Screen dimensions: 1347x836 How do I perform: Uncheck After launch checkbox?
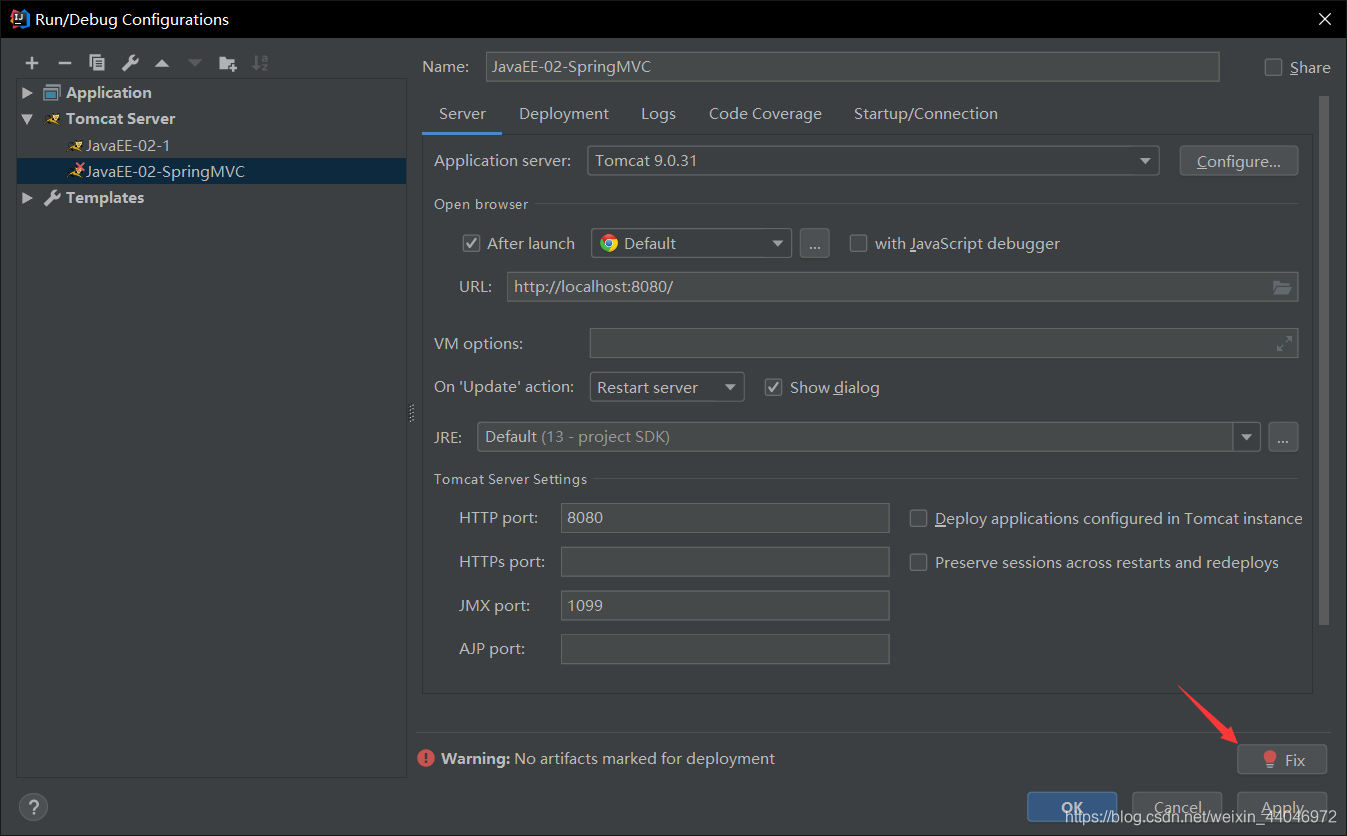(x=472, y=243)
